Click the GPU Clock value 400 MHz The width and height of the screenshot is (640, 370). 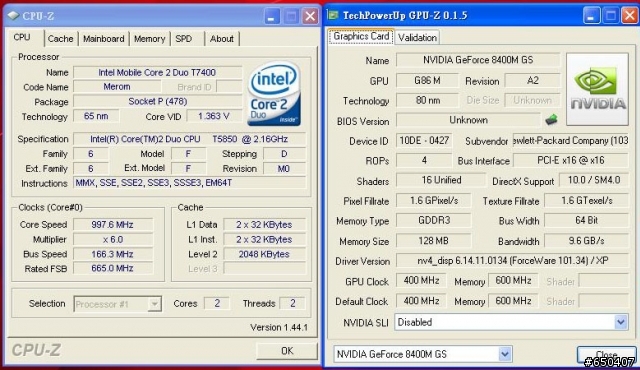coord(421,281)
